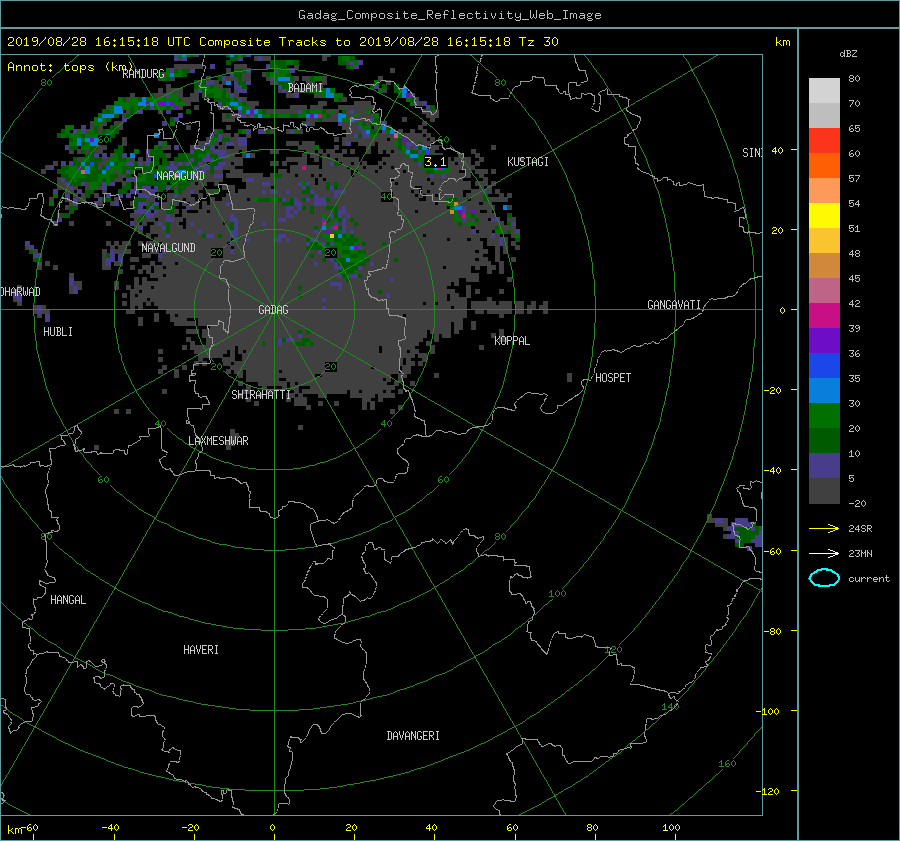Click the cyan current ellipse legend icon

click(824, 578)
